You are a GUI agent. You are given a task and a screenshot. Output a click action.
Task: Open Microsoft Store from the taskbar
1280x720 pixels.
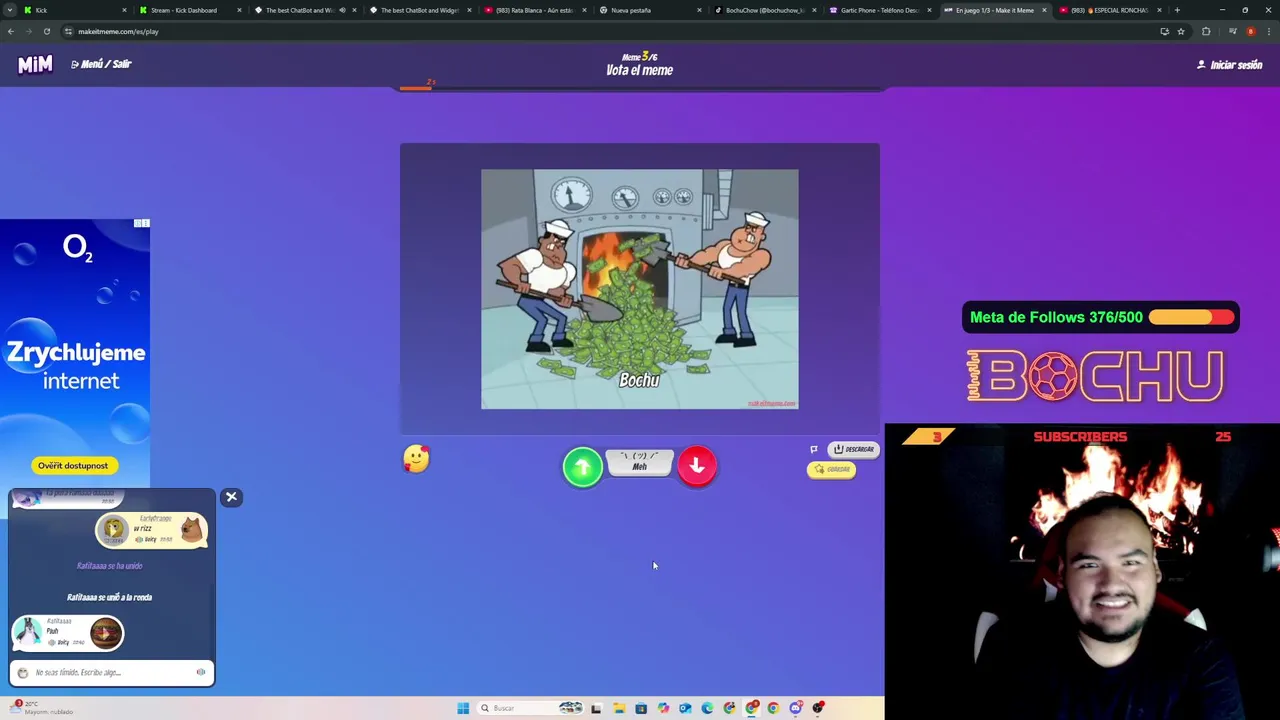coord(641,708)
